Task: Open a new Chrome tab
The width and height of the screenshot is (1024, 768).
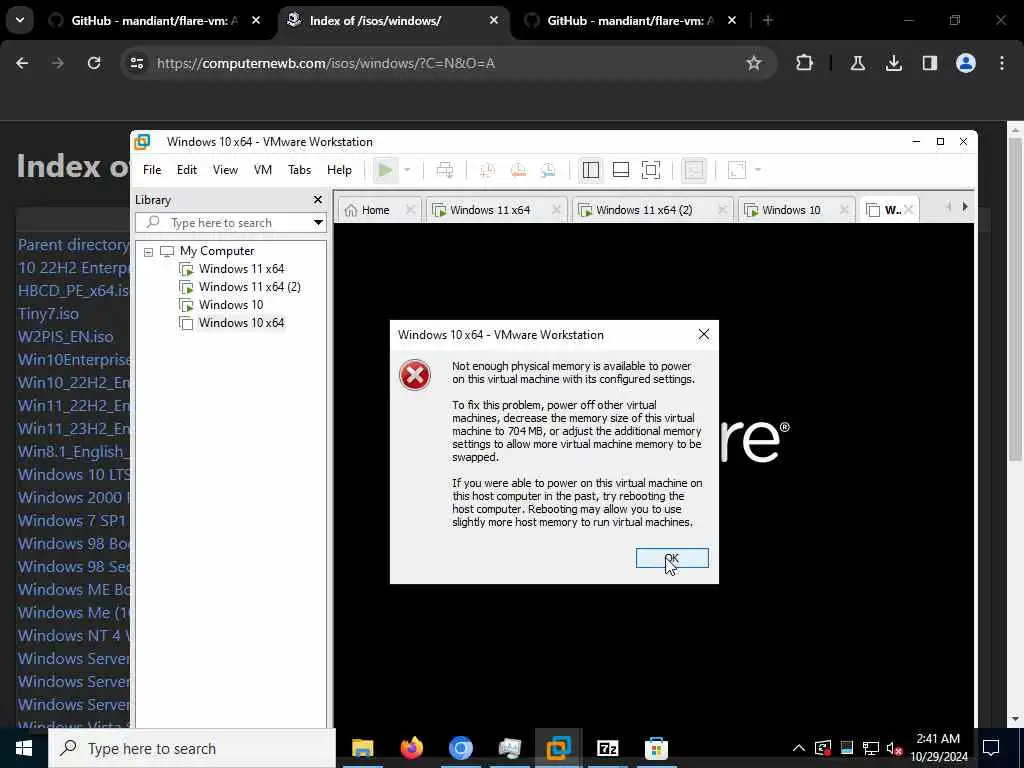Action: (x=768, y=21)
